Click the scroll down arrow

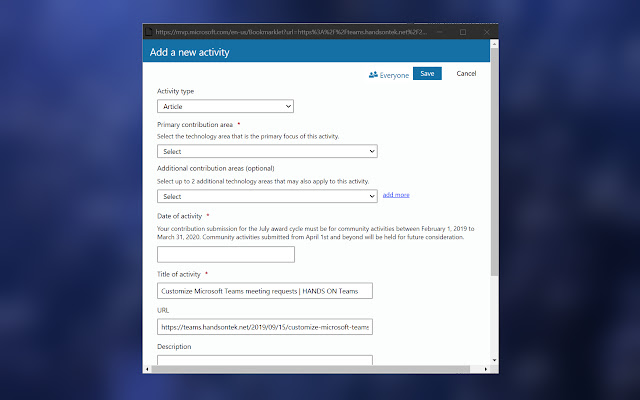[494, 360]
